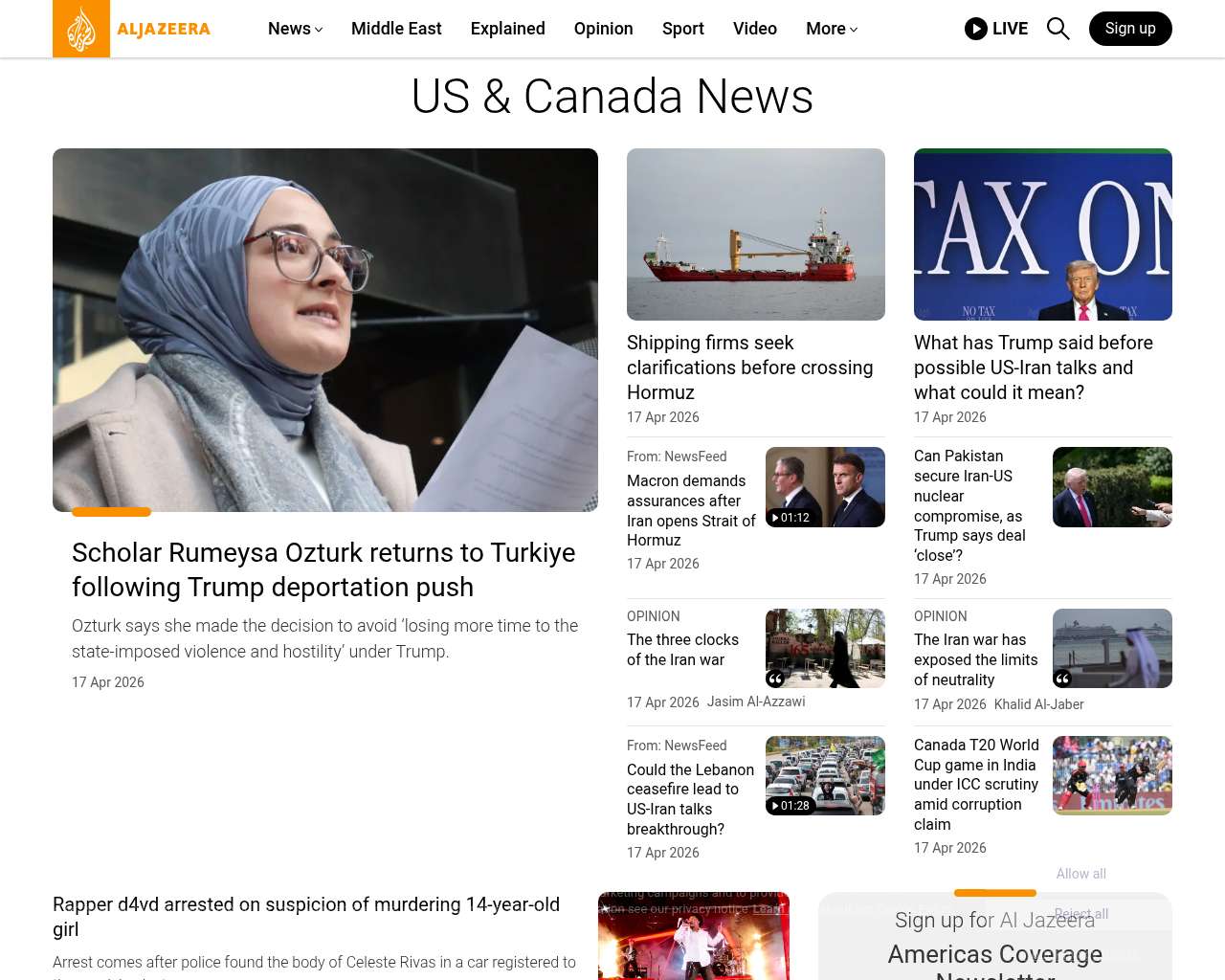Open the Video section
The height and width of the screenshot is (980, 1225).
coord(755,29)
